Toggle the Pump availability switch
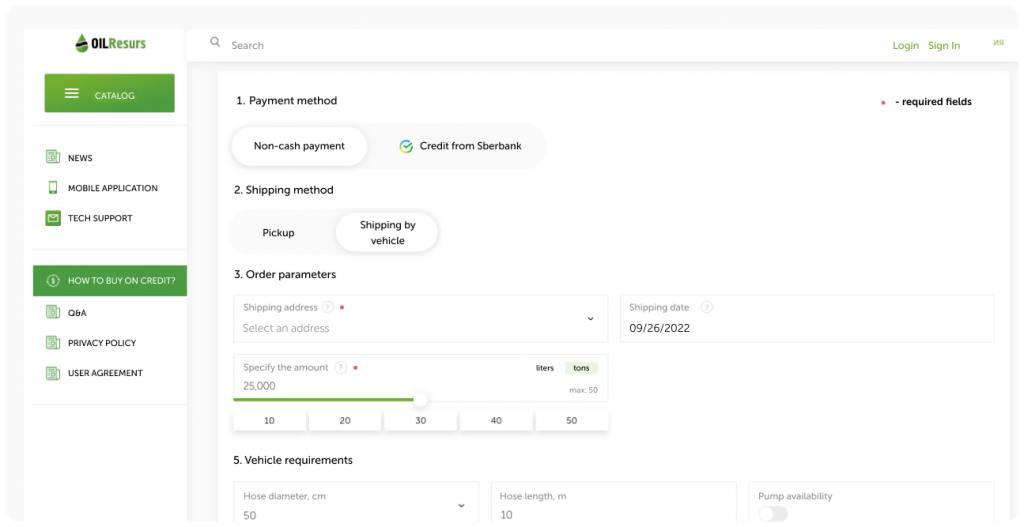 pos(772,513)
